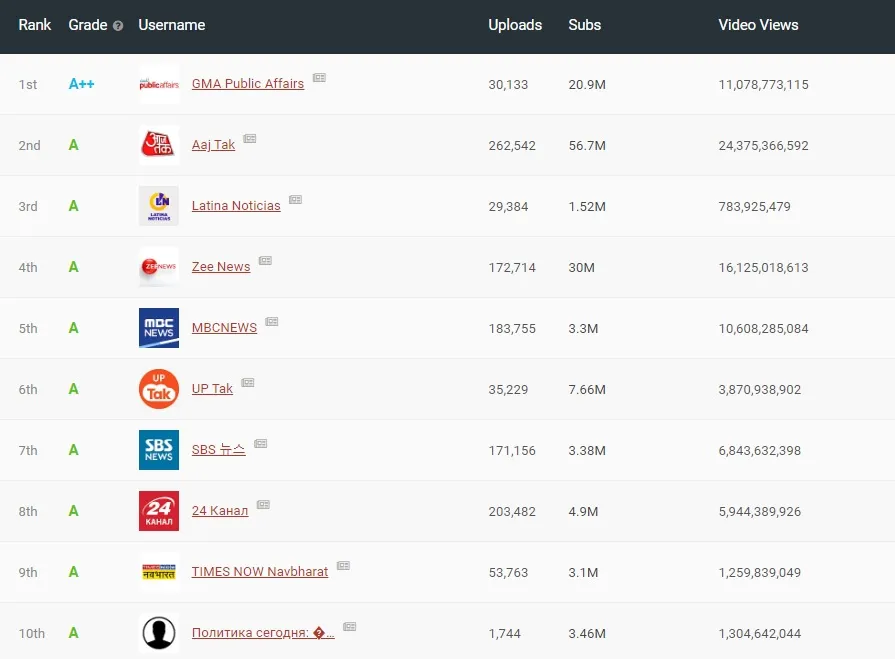Click the card icon beside GMA Public Affairs
The image size is (895, 659).
[319, 78]
